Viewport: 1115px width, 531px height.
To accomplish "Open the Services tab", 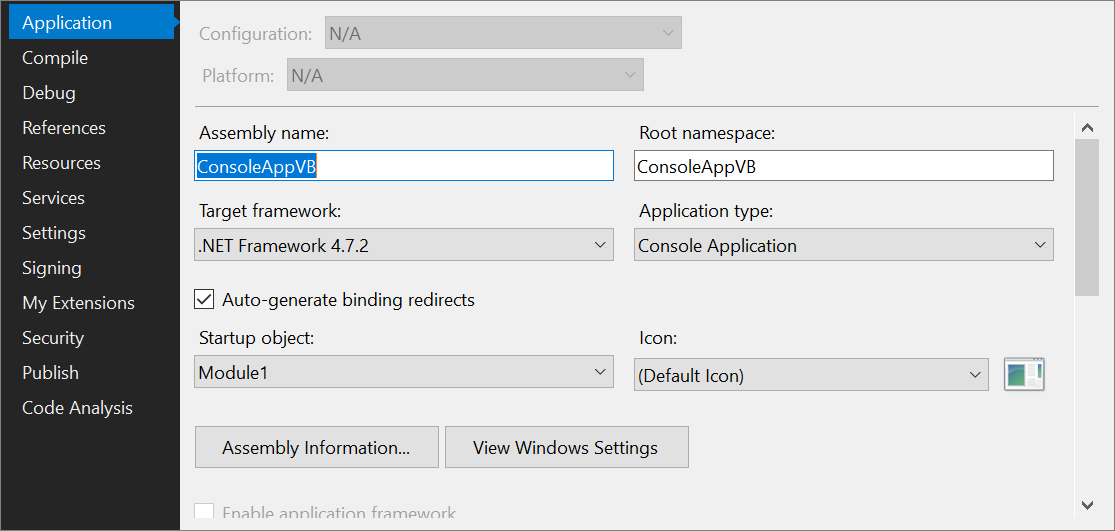I will click(x=53, y=198).
